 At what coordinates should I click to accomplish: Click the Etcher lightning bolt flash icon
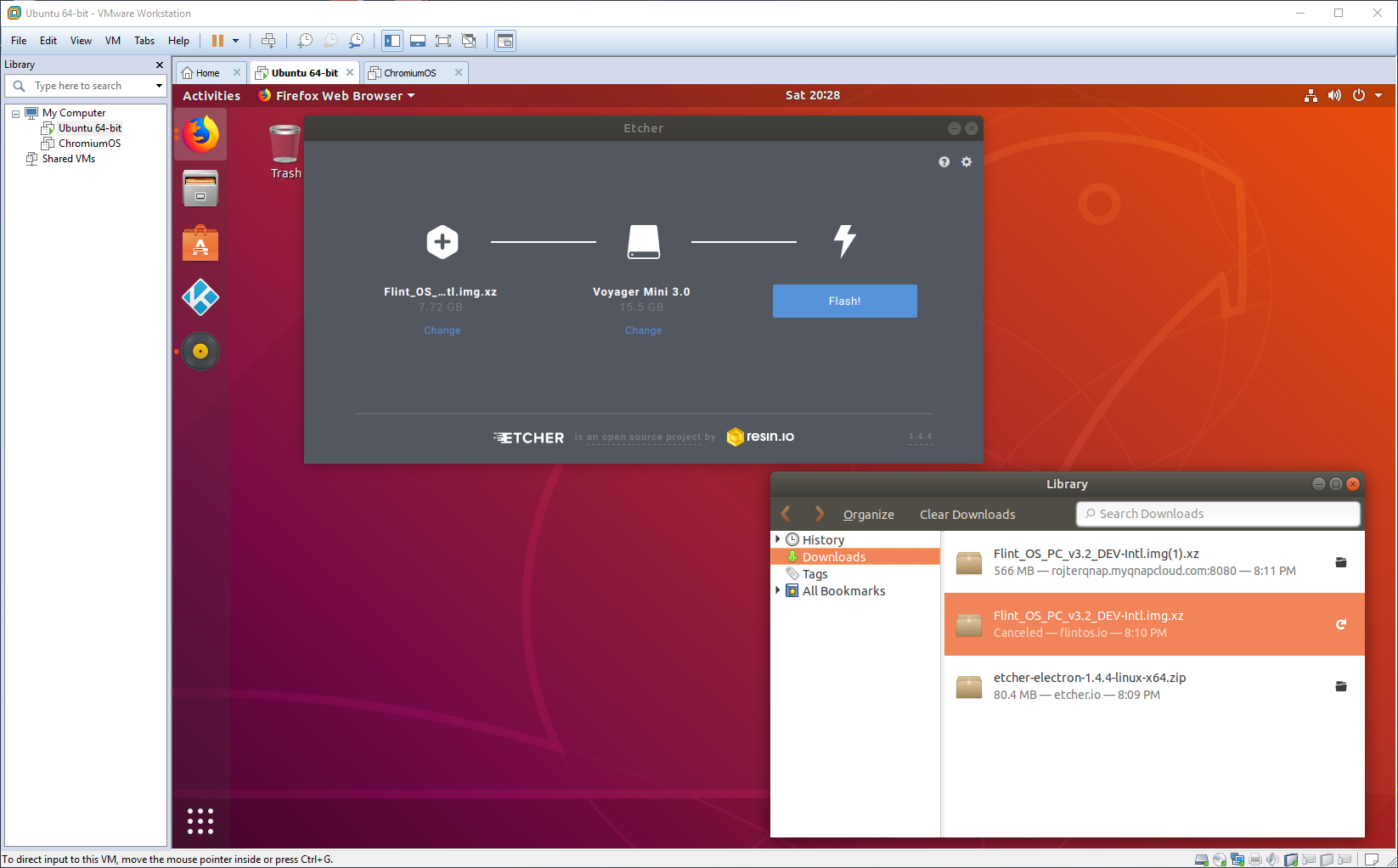click(844, 241)
